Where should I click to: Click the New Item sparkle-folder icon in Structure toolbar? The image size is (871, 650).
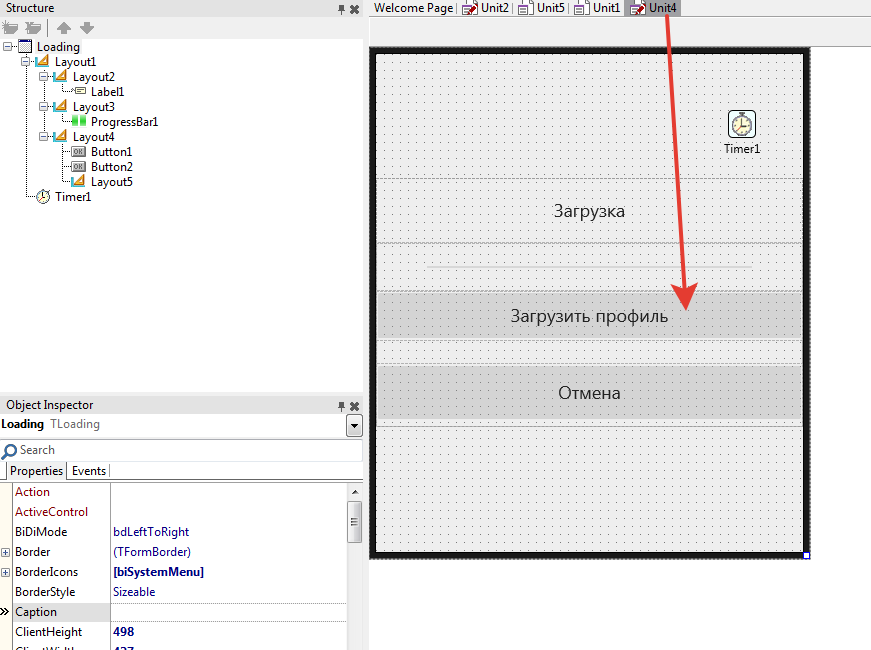[x=10, y=27]
